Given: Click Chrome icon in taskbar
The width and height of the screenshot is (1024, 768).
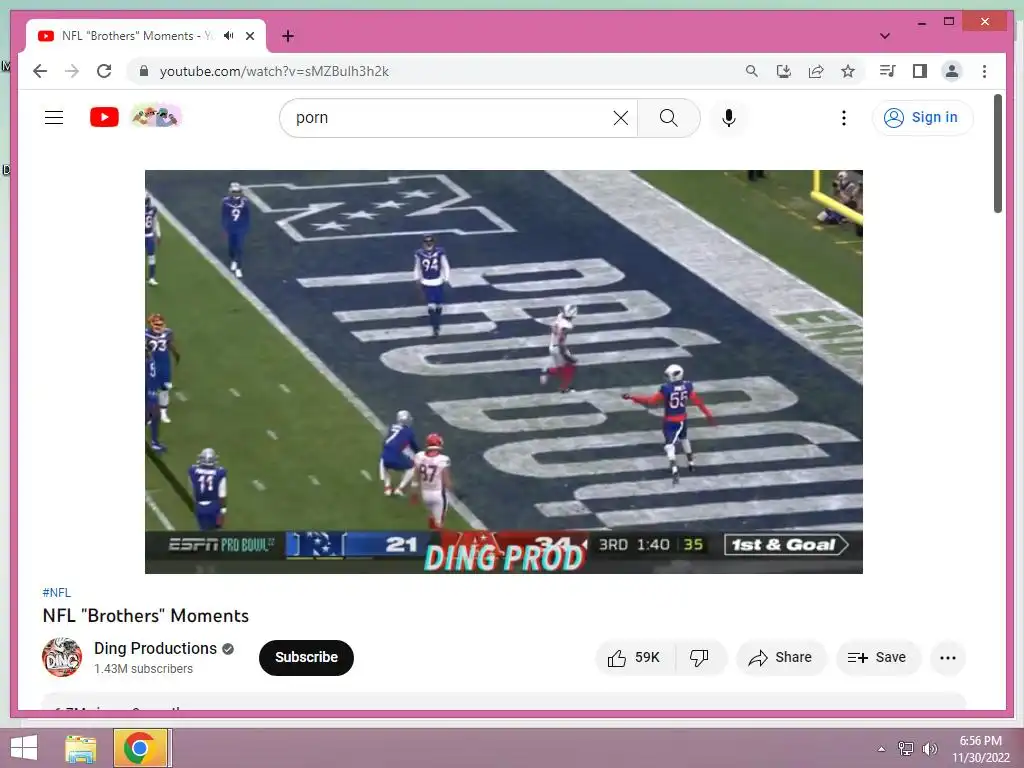Looking at the screenshot, I should pos(139,748).
